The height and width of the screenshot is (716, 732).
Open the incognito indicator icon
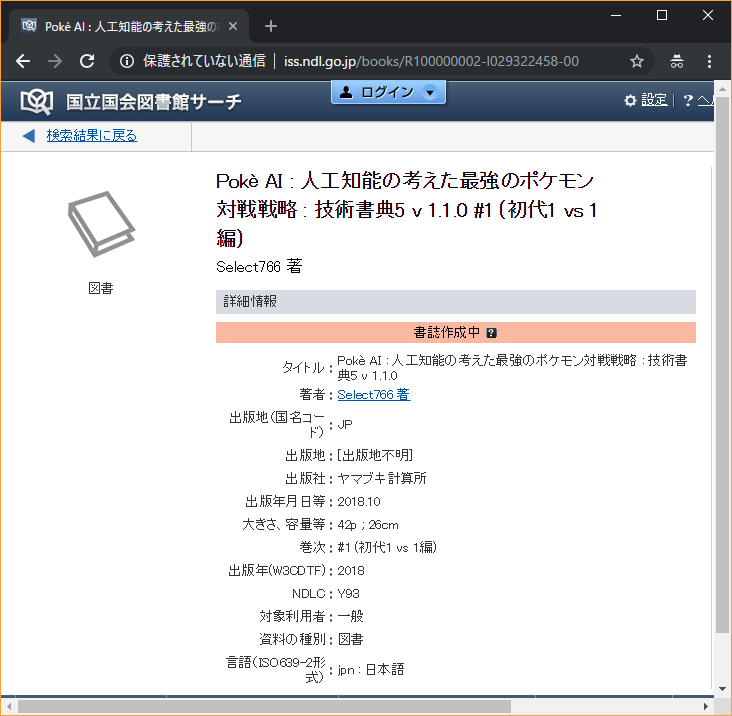coord(677,61)
